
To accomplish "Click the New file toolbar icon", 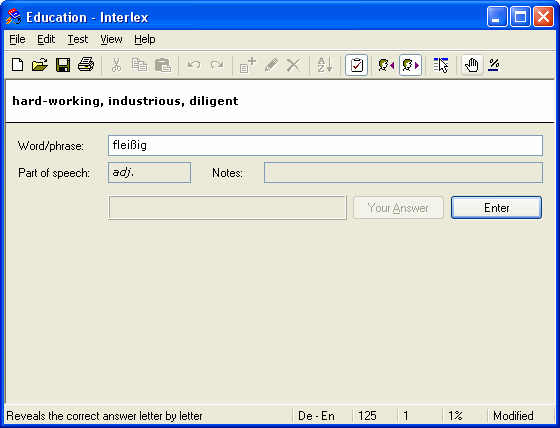I will (x=18, y=65).
